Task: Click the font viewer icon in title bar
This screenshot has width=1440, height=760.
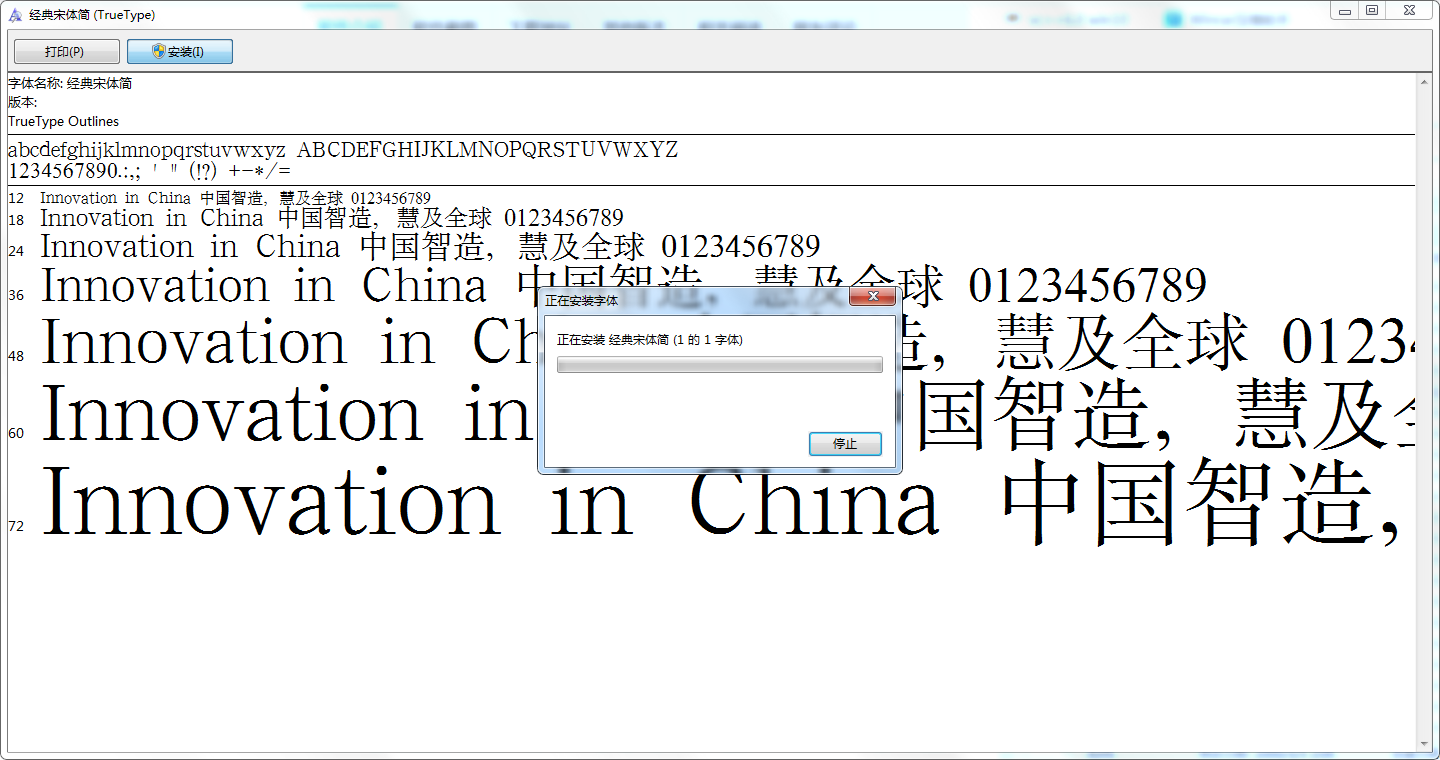Action: click(x=15, y=15)
